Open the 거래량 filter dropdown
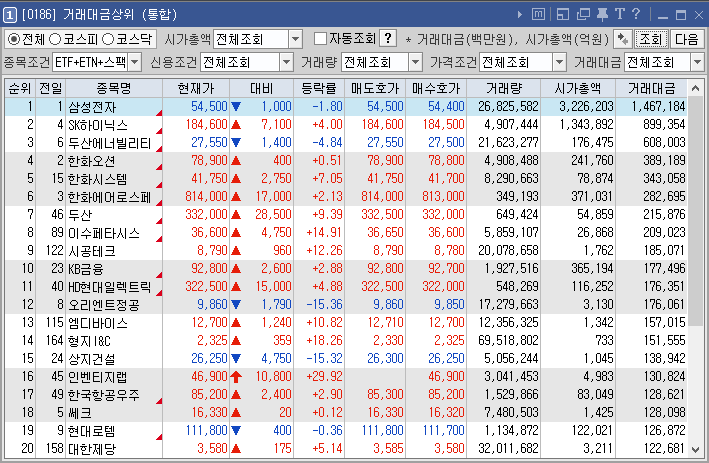 (x=416, y=62)
